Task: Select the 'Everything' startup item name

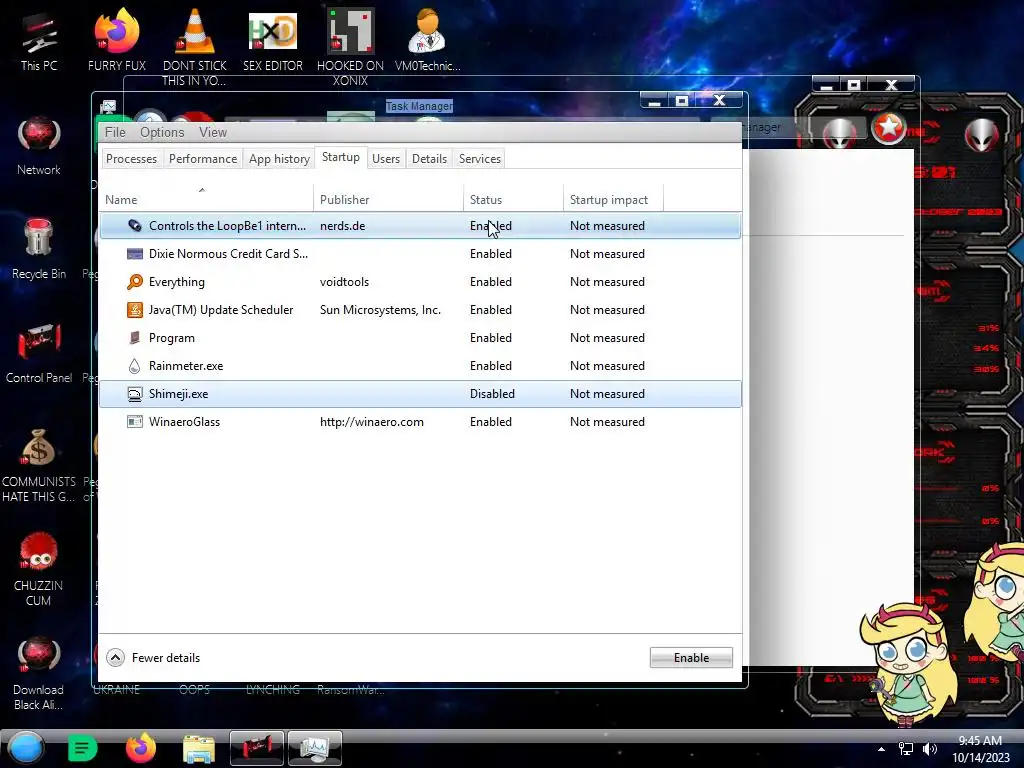Action: point(176,281)
